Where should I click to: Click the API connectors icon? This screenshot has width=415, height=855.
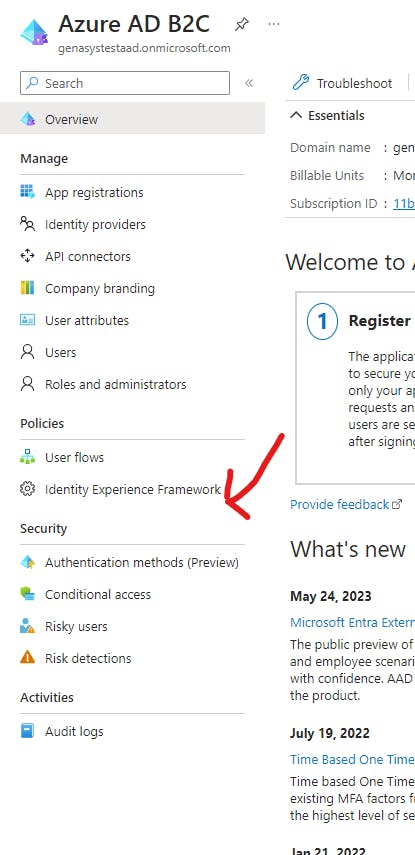[27, 256]
